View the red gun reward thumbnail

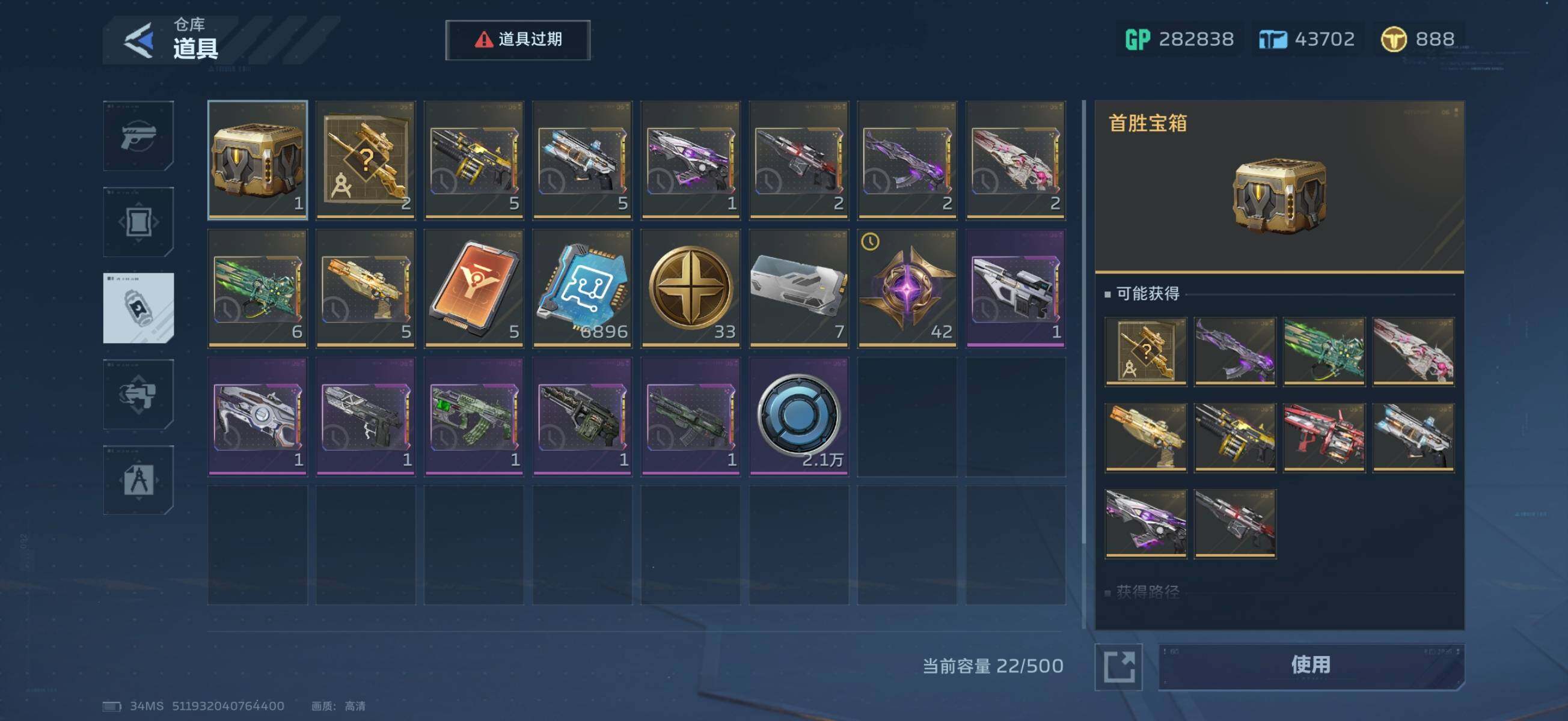[1325, 437]
